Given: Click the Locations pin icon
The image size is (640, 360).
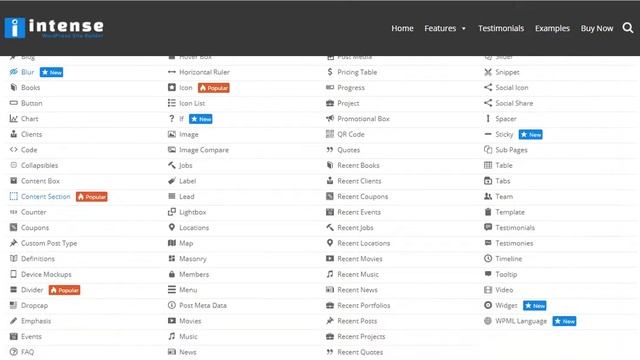Looking at the screenshot, I should (x=172, y=227).
